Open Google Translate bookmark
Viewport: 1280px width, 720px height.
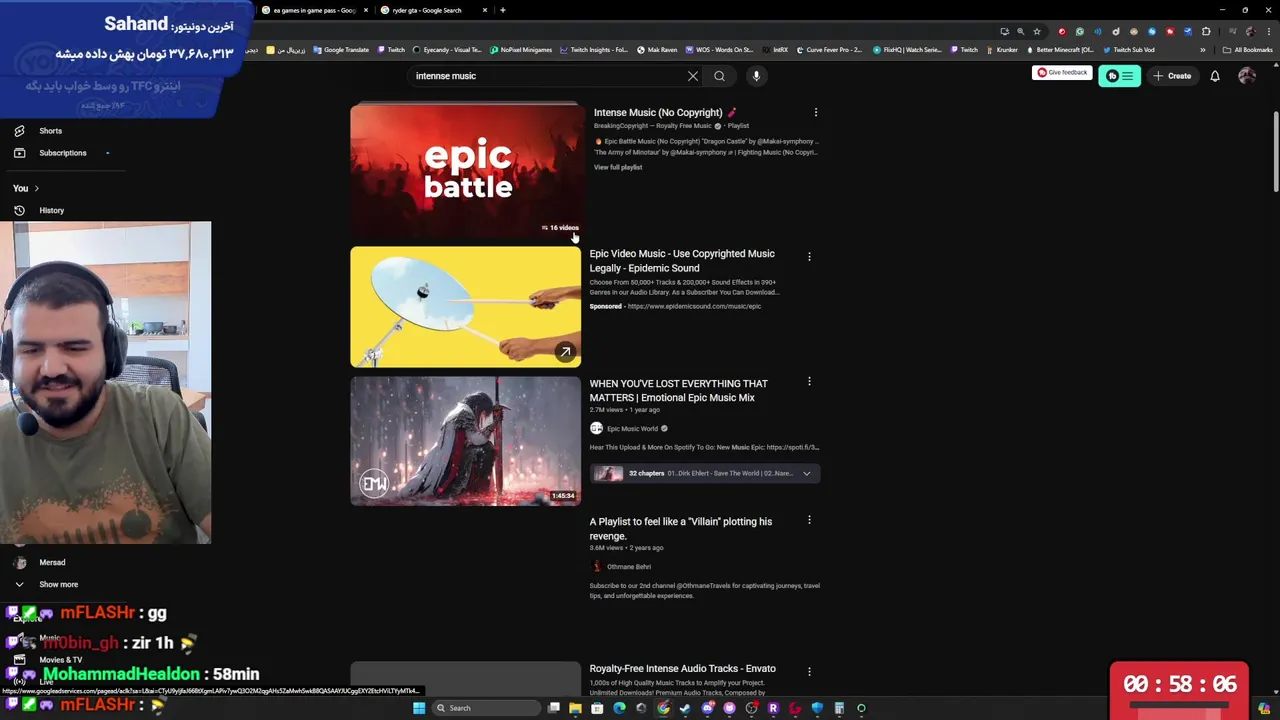[340, 50]
